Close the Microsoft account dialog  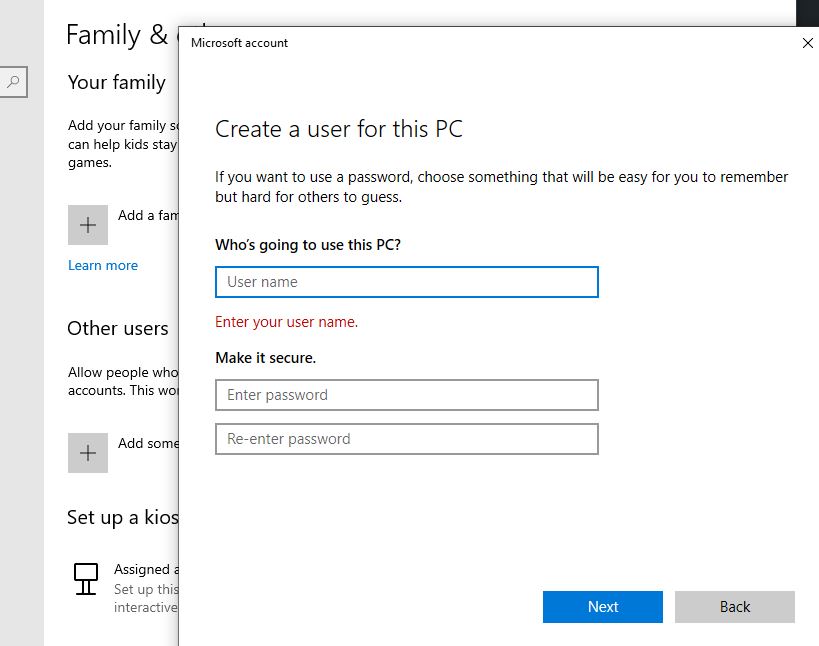click(x=807, y=43)
